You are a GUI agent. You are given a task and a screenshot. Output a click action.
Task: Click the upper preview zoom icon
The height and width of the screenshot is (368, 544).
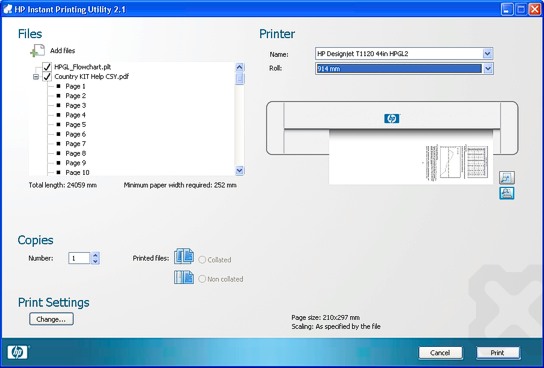click(x=507, y=178)
